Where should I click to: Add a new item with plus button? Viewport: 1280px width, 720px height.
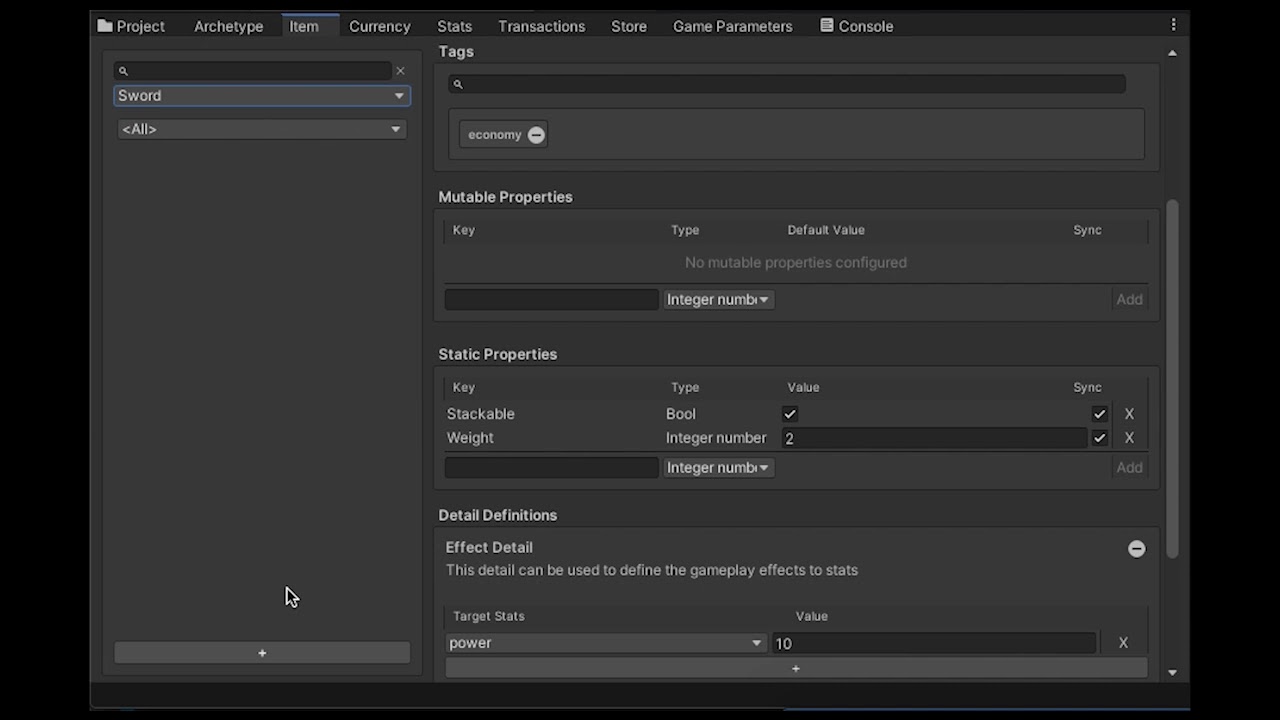click(262, 653)
